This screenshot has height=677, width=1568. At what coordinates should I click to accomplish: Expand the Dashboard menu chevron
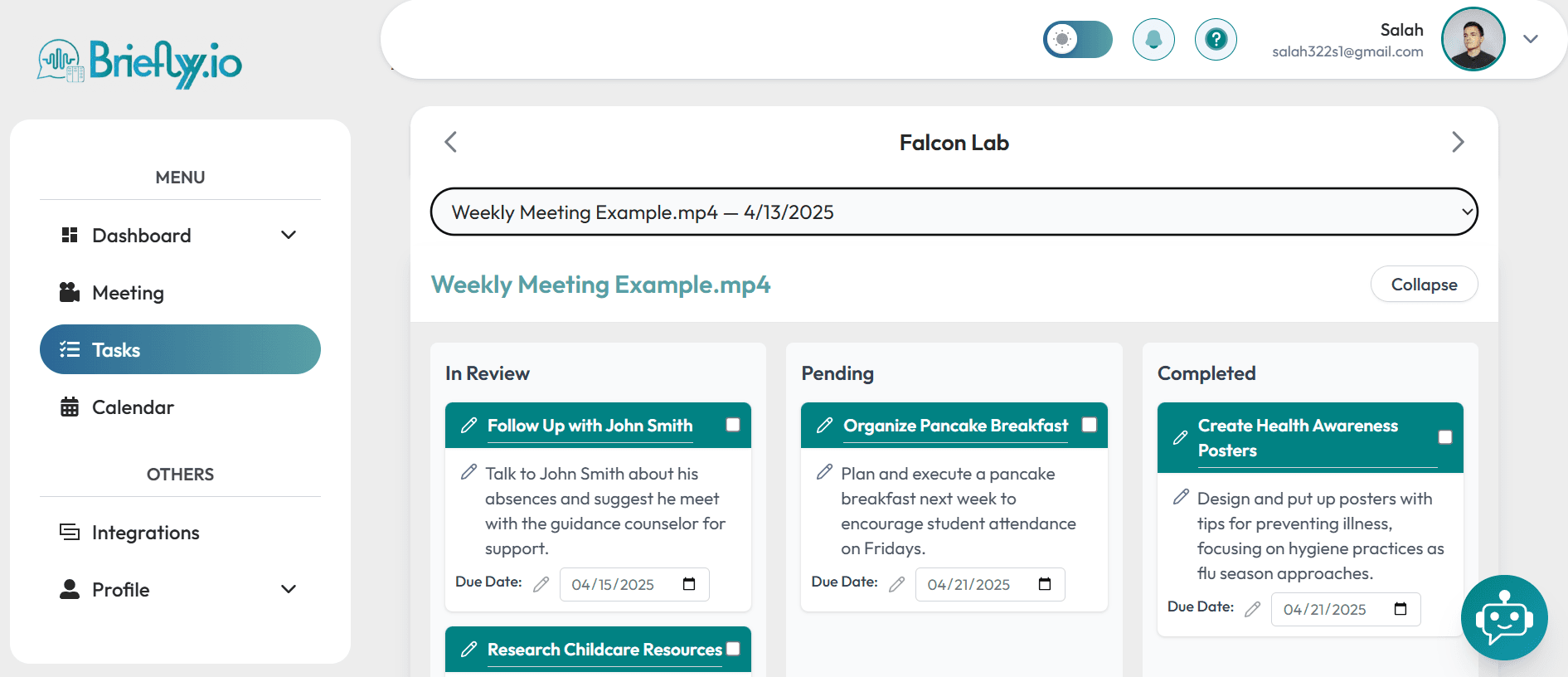(289, 235)
